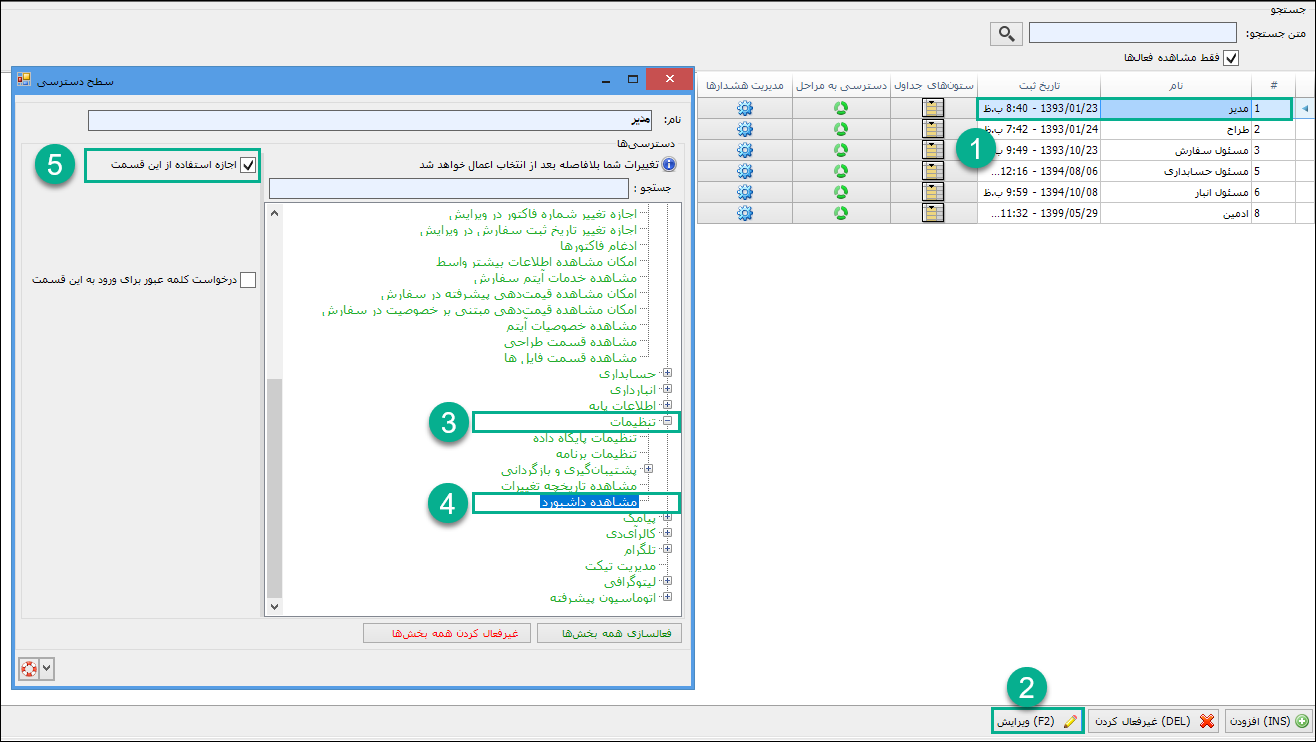Open alert management gear for ادمین row
The image size is (1316, 742).
[x=744, y=213]
